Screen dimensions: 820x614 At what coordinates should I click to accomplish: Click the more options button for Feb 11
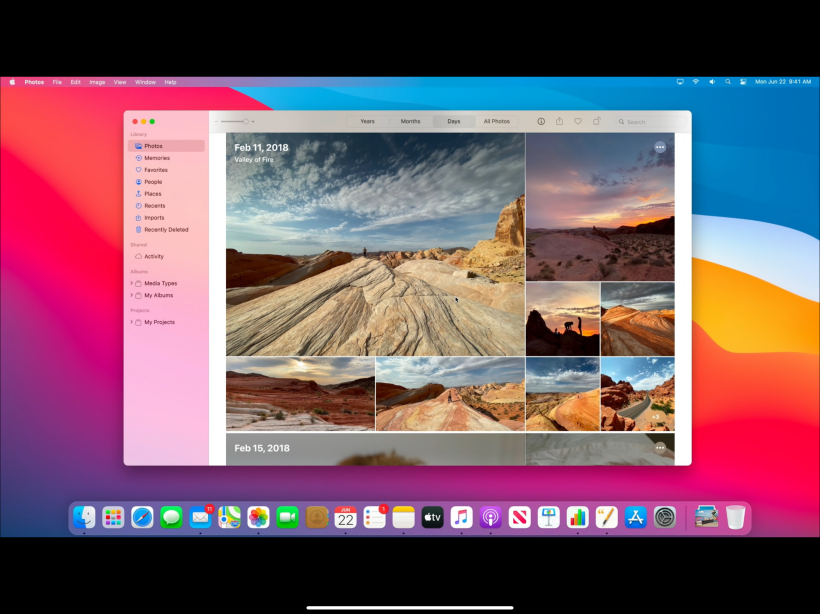click(660, 147)
